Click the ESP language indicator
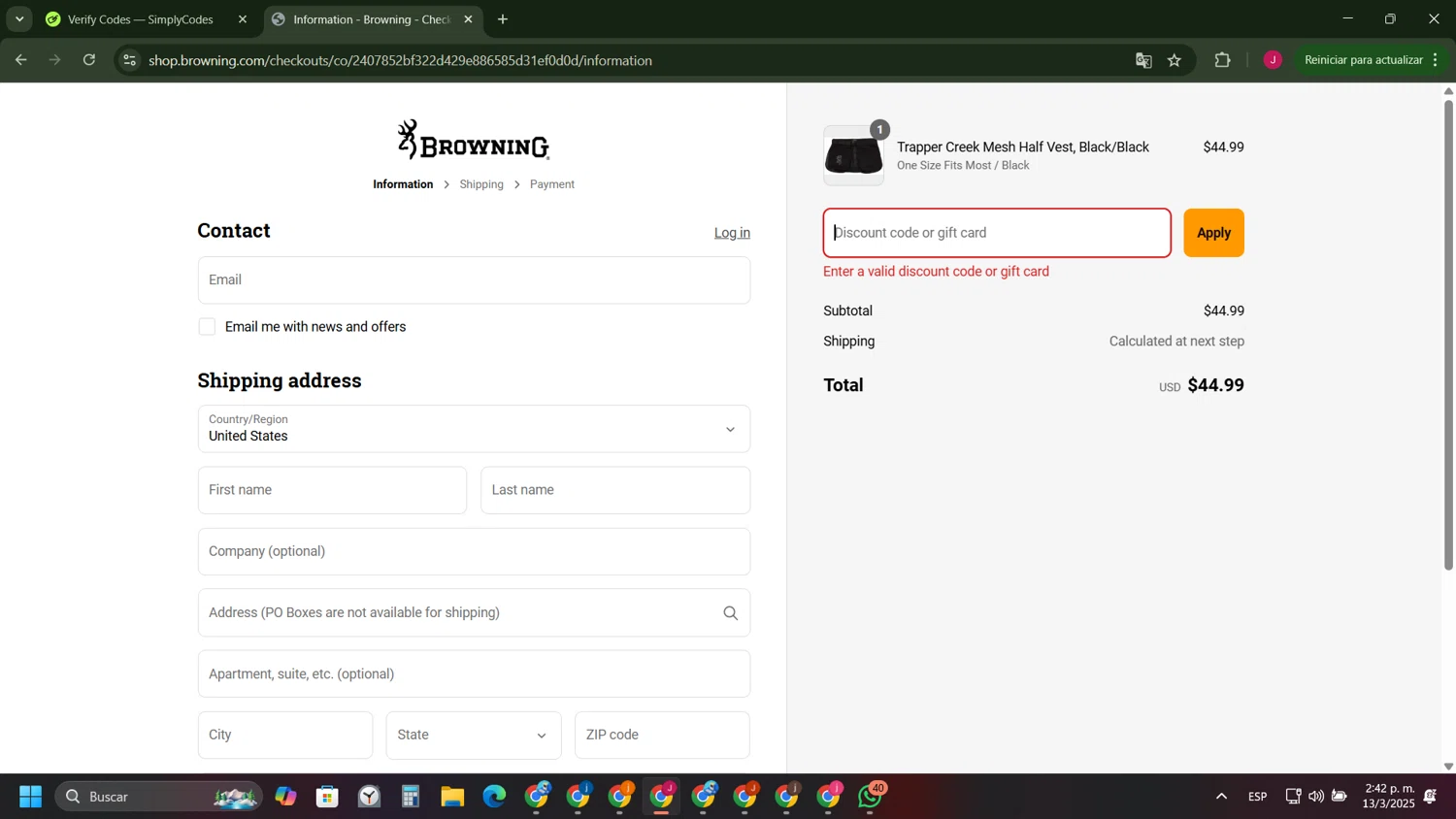The height and width of the screenshot is (819, 1456). 1257,797
